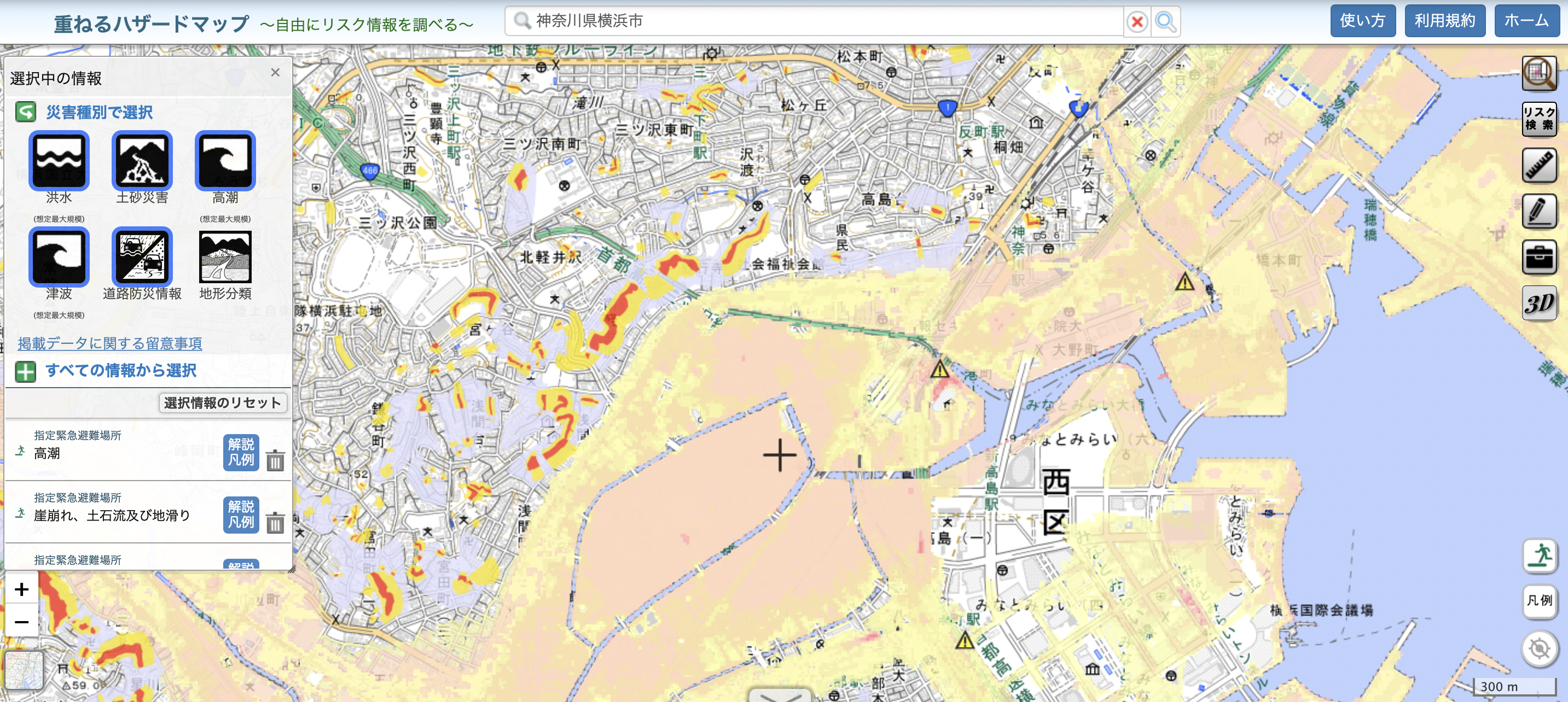Toggle the landslide (土砂災害) hazard layer

(142, 161)
